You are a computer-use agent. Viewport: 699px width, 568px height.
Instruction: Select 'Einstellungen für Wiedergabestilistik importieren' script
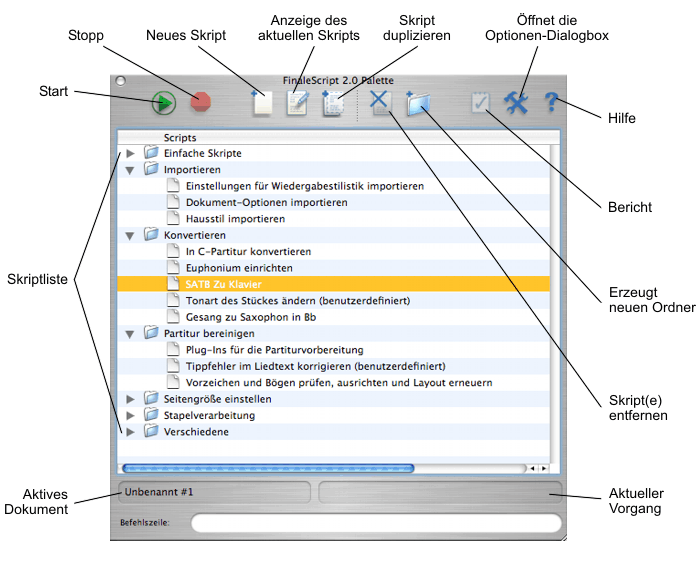[304, 186]
